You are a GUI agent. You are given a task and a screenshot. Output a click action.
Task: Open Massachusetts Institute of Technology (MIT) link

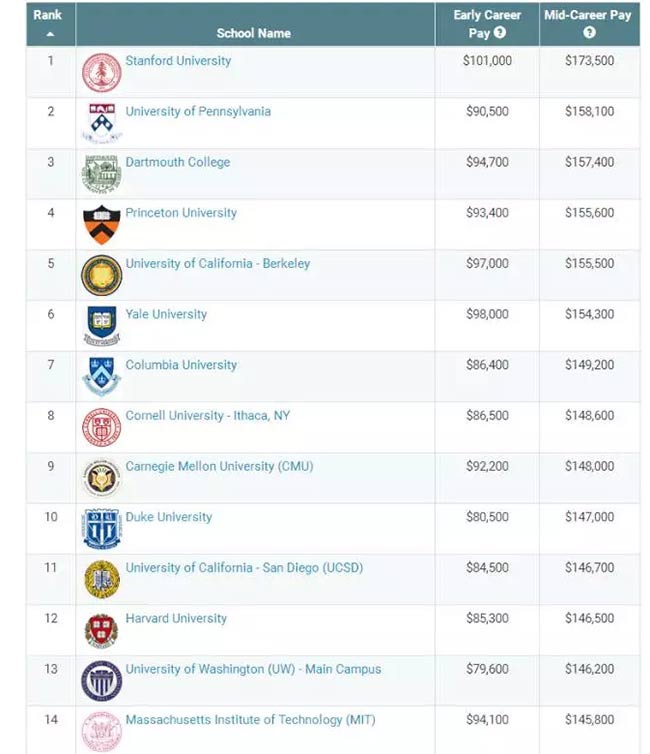(250, 720)
